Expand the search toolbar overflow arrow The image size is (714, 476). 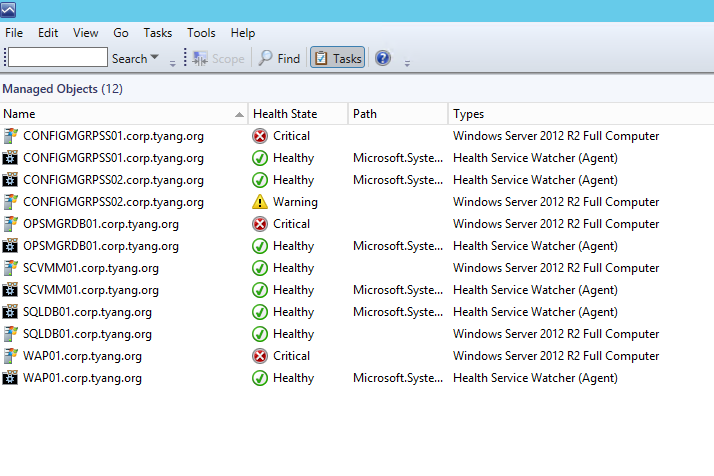(x=173, y=63)
